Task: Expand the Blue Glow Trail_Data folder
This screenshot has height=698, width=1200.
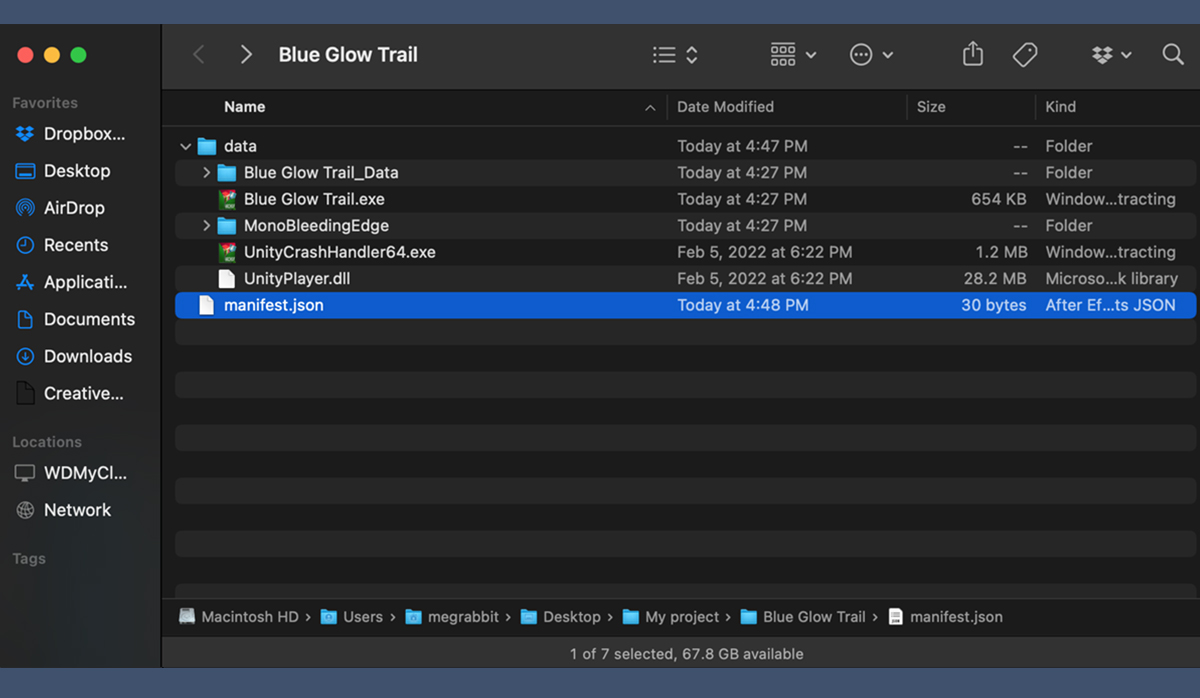Action: coord(206,173)
